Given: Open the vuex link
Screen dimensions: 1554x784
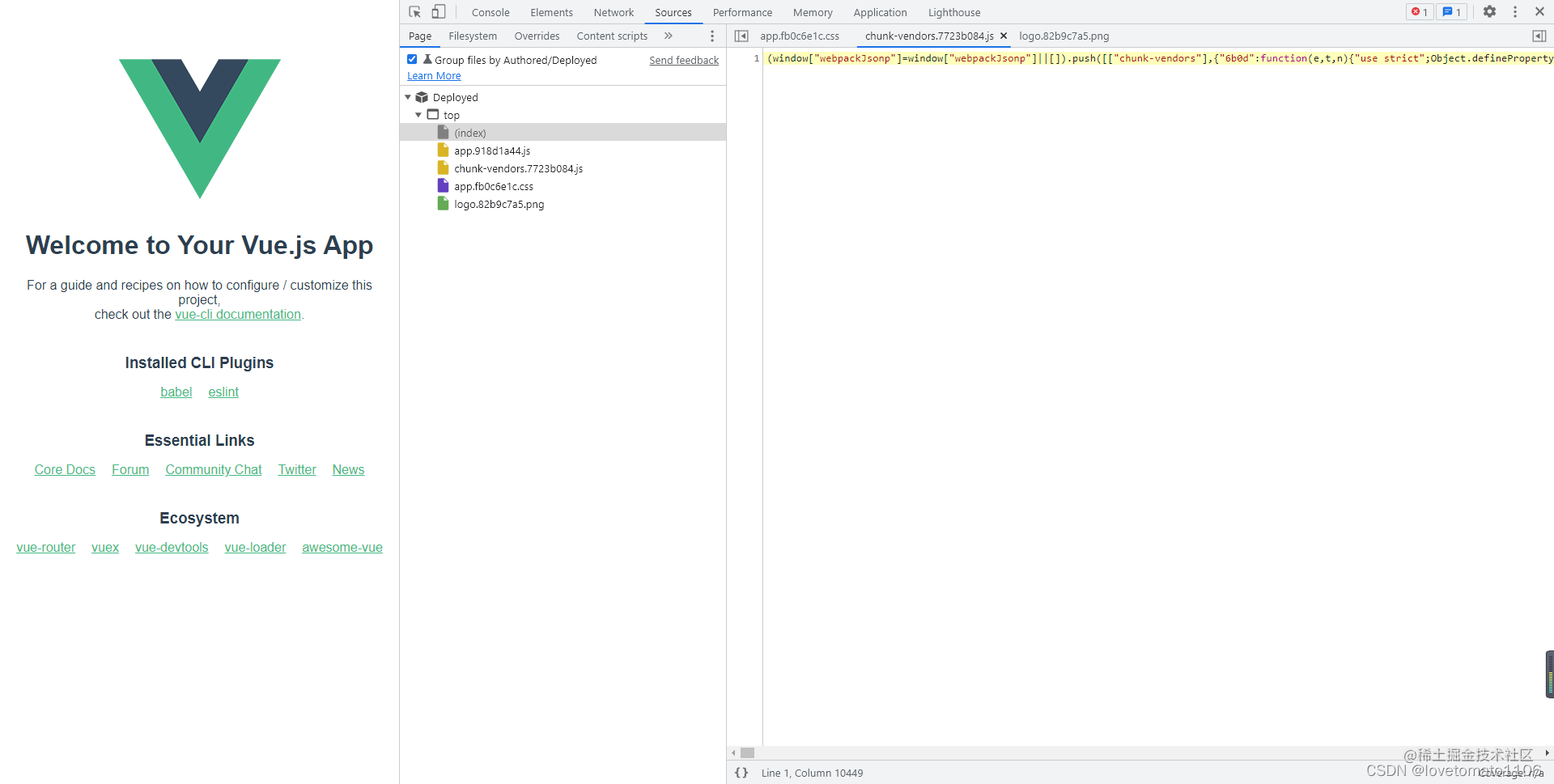Looking at the screenshot, I should (105, 547).
